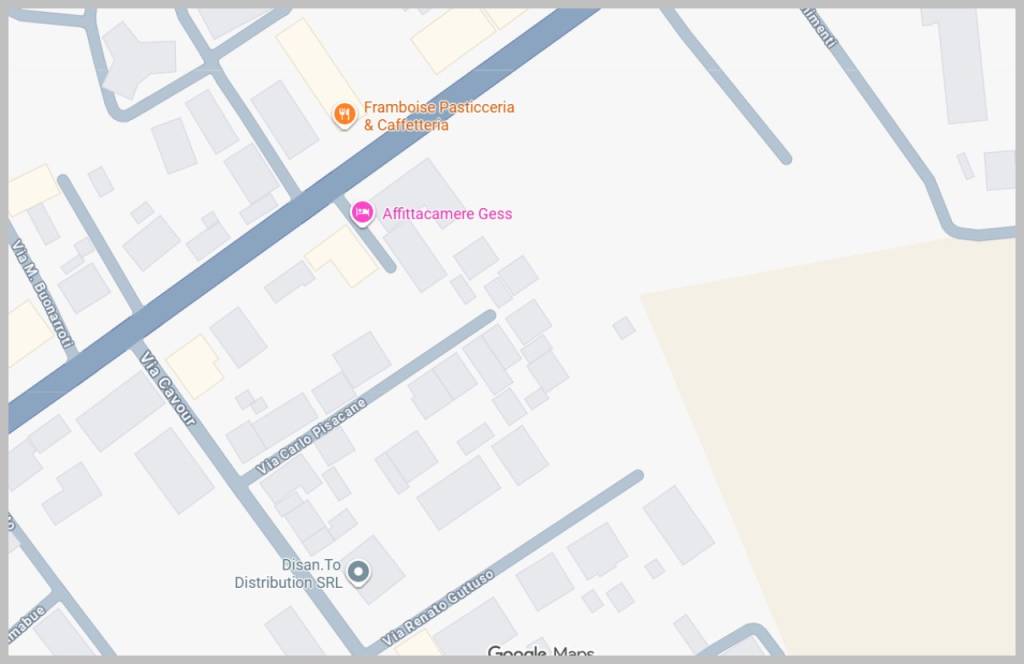Open the Affittacamere Gess place label
Screen dimensions: 1024x664
447,213
